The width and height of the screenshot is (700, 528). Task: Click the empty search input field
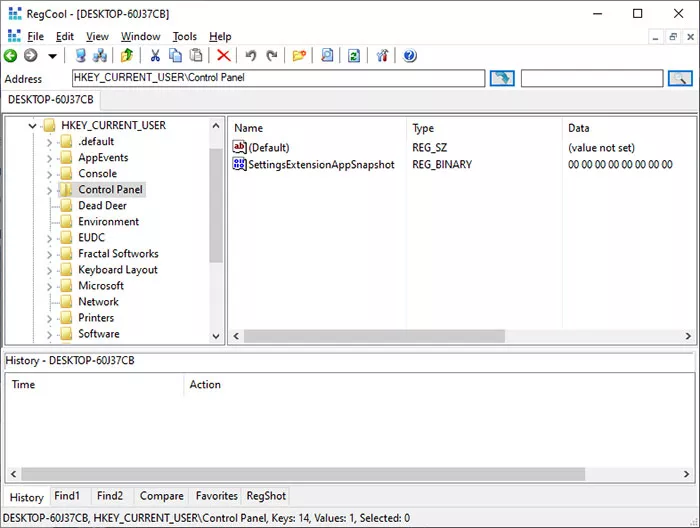592,78
